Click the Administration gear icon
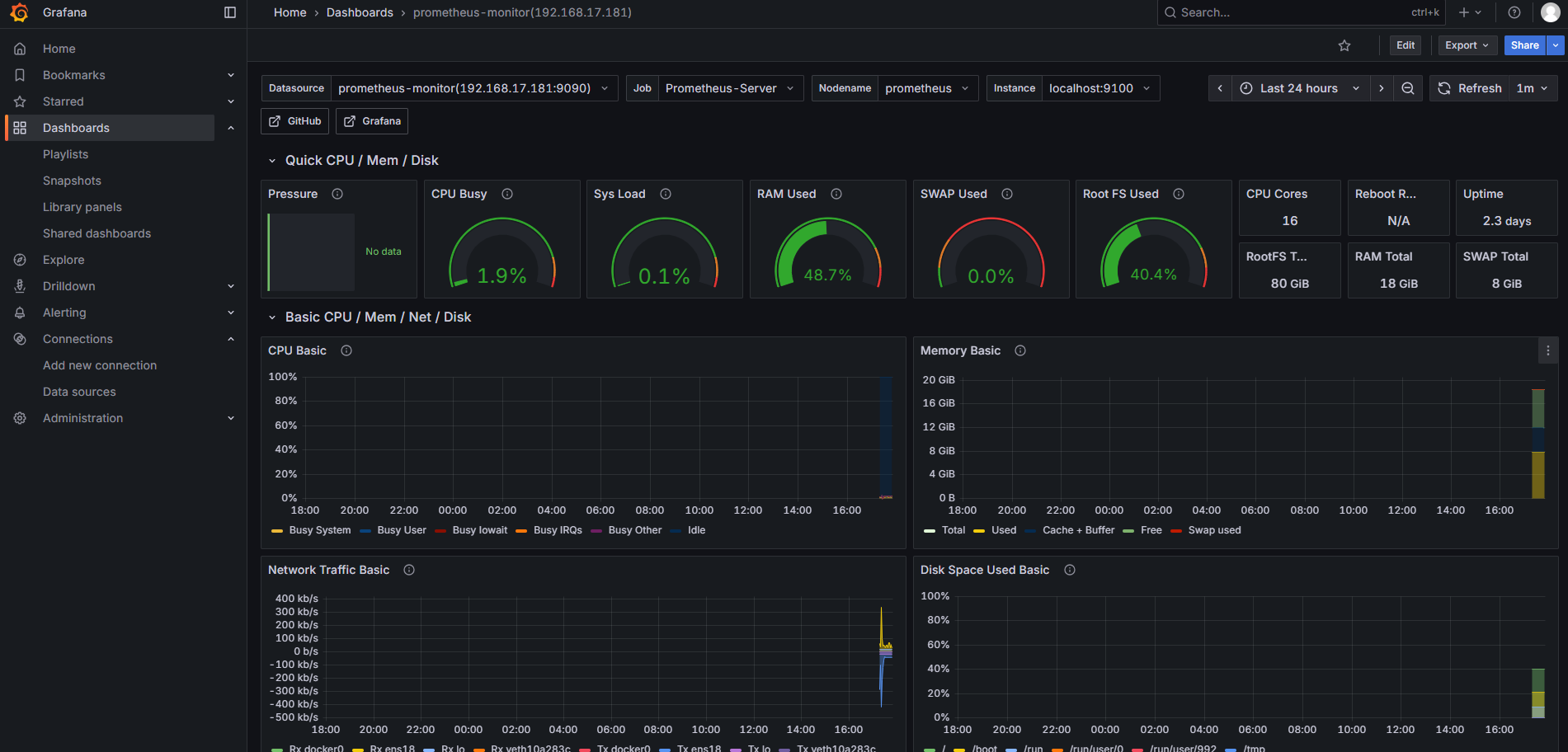This screenshot has width=1568, height=752. click(20, 418)
